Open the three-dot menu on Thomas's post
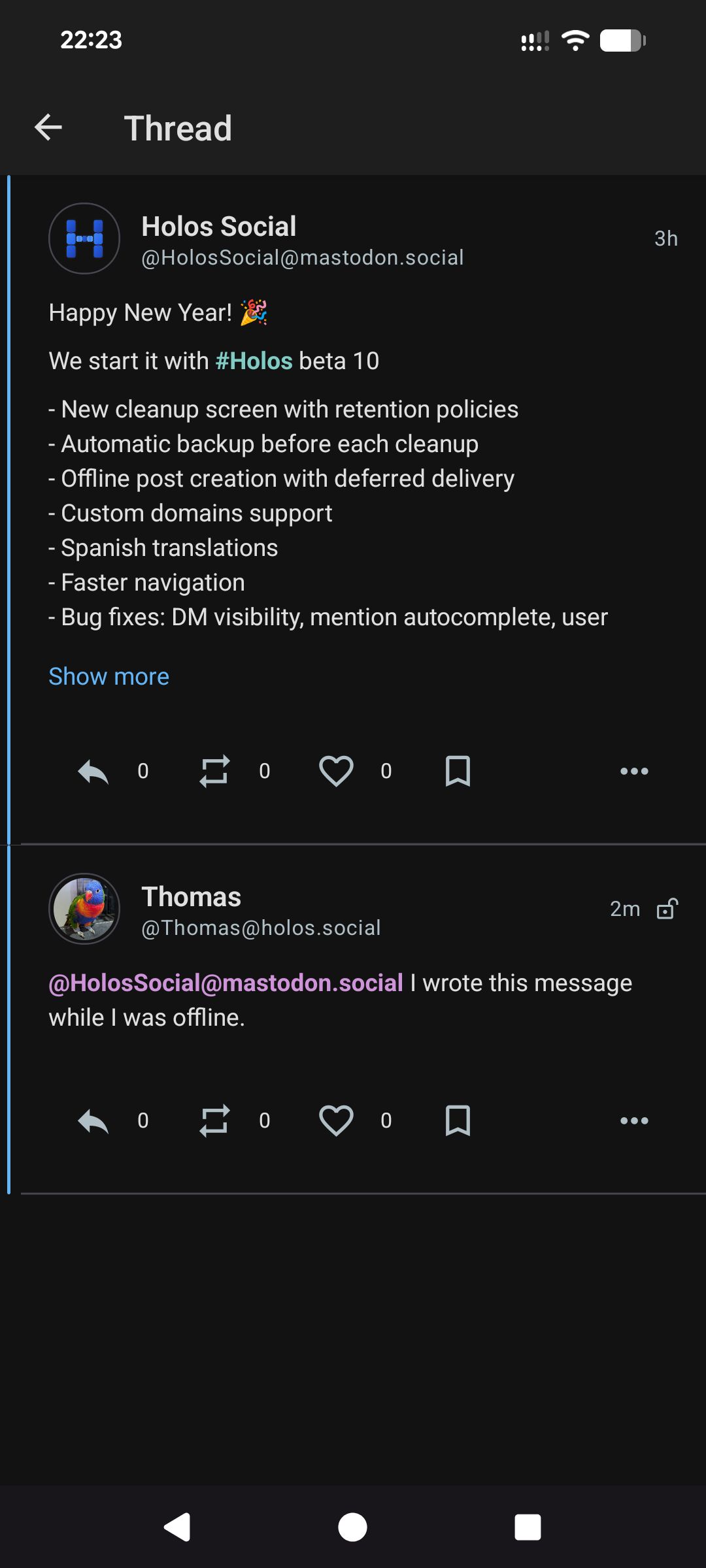The width and height of the screenshot is (706, 1568). [634, 1121]
